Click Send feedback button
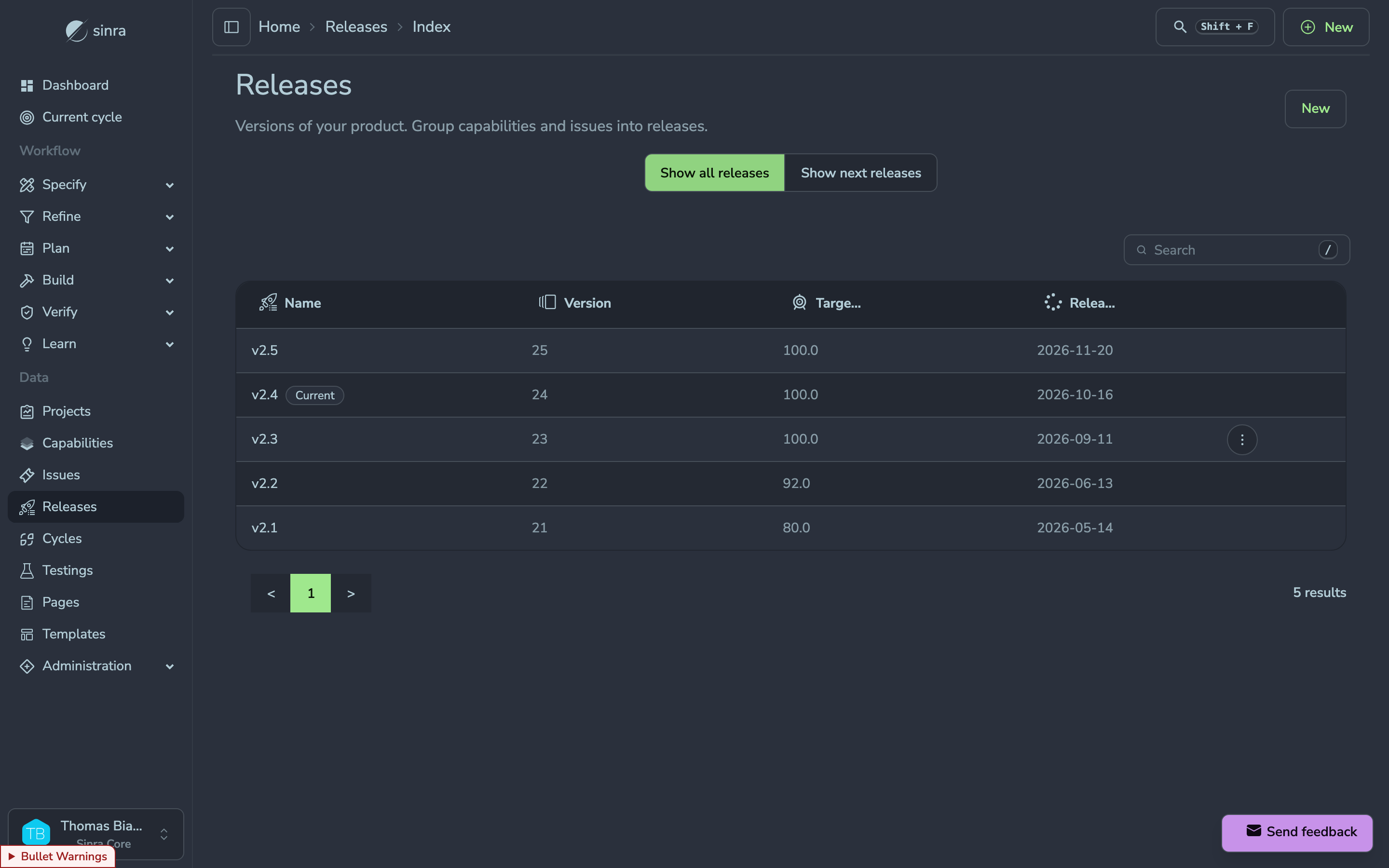This screenshot has width=1389, height=868. click(1297, 832)
